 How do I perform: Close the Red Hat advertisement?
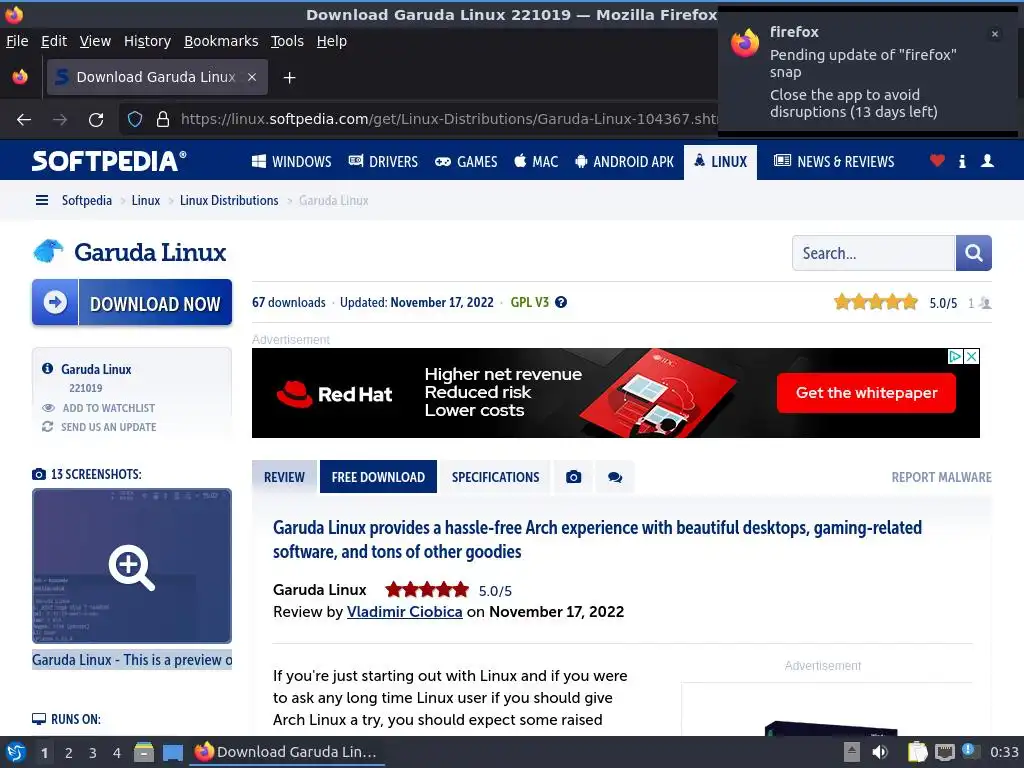pyautogui.click(x=972, y=357)
